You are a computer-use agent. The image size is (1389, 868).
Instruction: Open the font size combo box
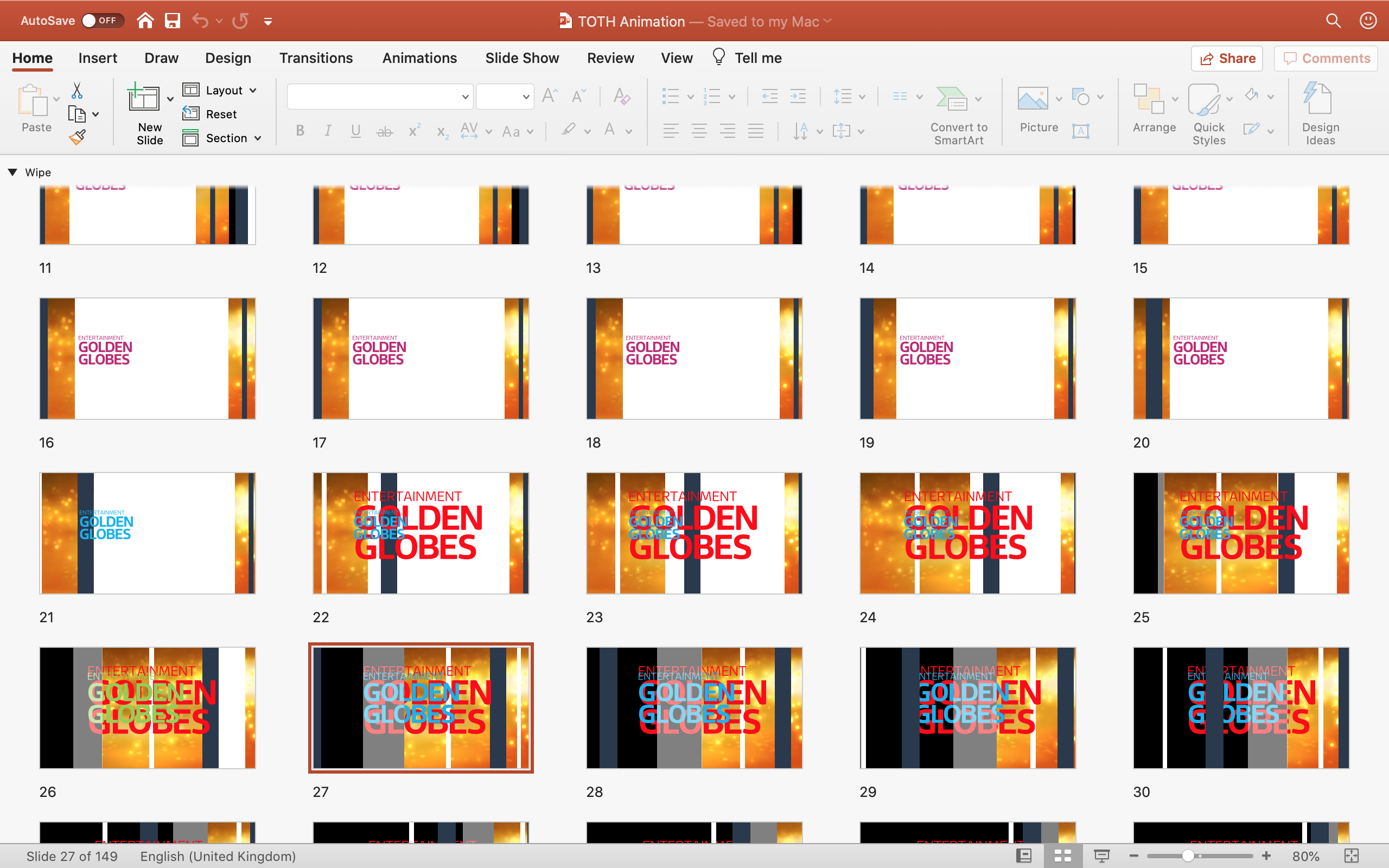505,97
